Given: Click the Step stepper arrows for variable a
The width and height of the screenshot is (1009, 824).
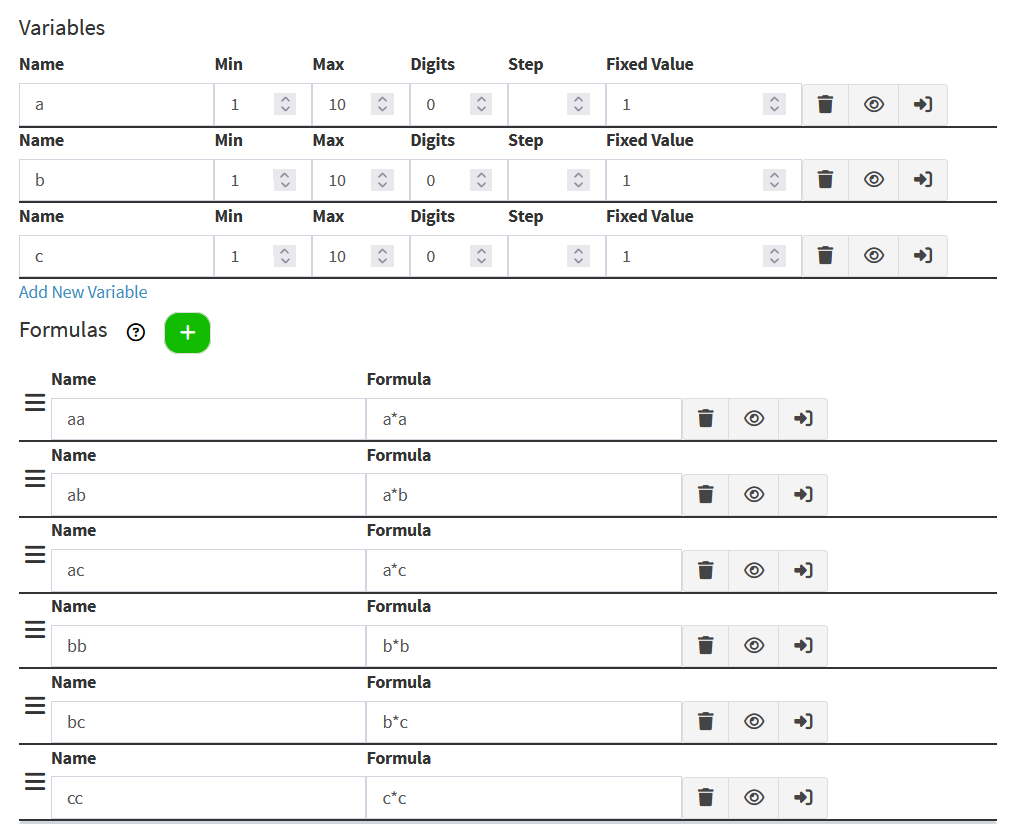Looking at the screenshot, I should click(x=578, y=104).
